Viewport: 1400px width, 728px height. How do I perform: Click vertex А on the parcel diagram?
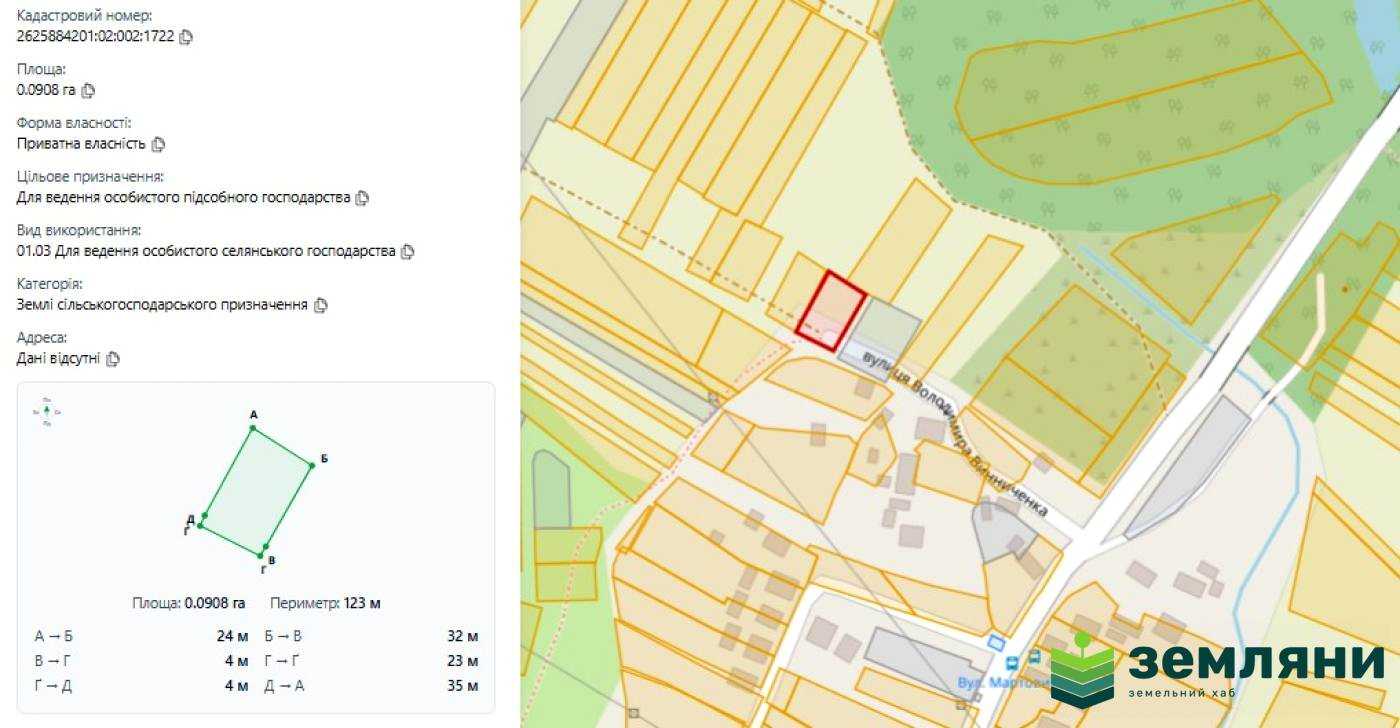click(253, 428)
